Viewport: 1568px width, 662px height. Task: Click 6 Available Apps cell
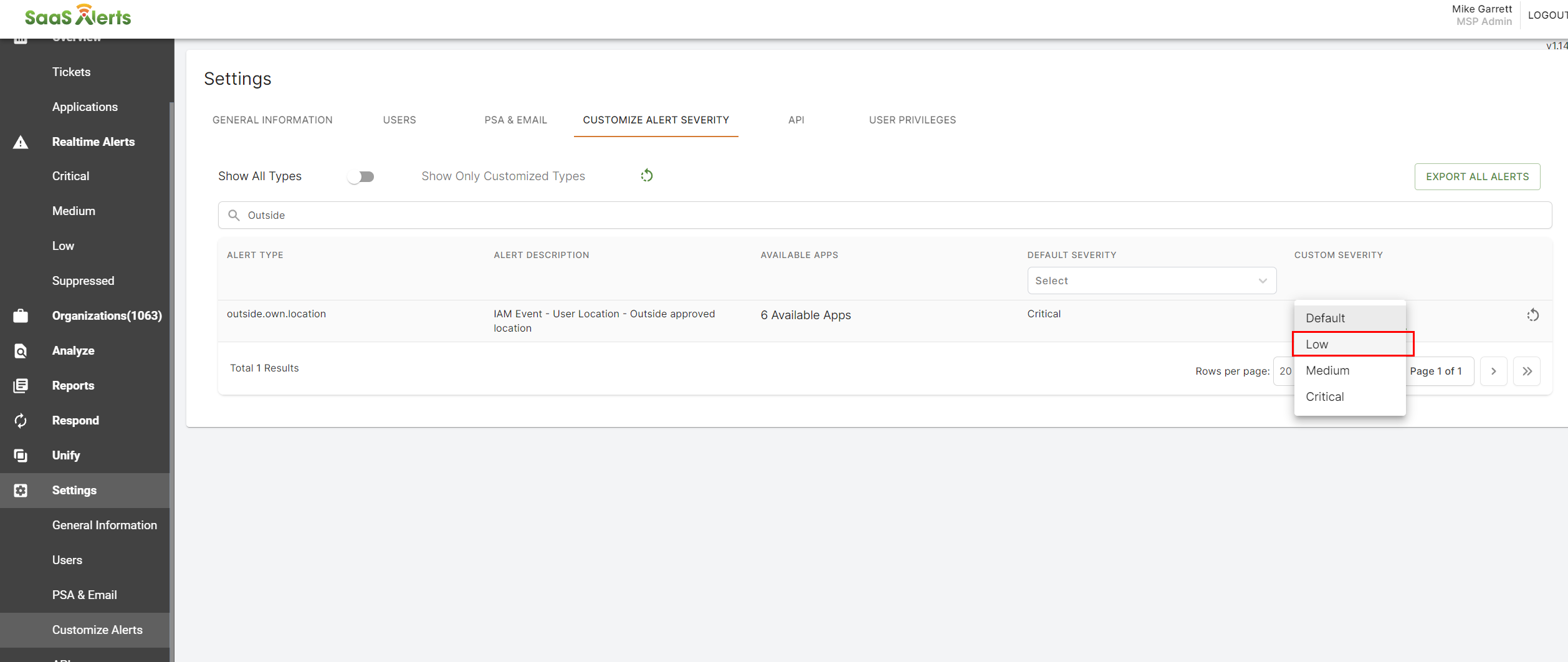[x=806, y=315]
